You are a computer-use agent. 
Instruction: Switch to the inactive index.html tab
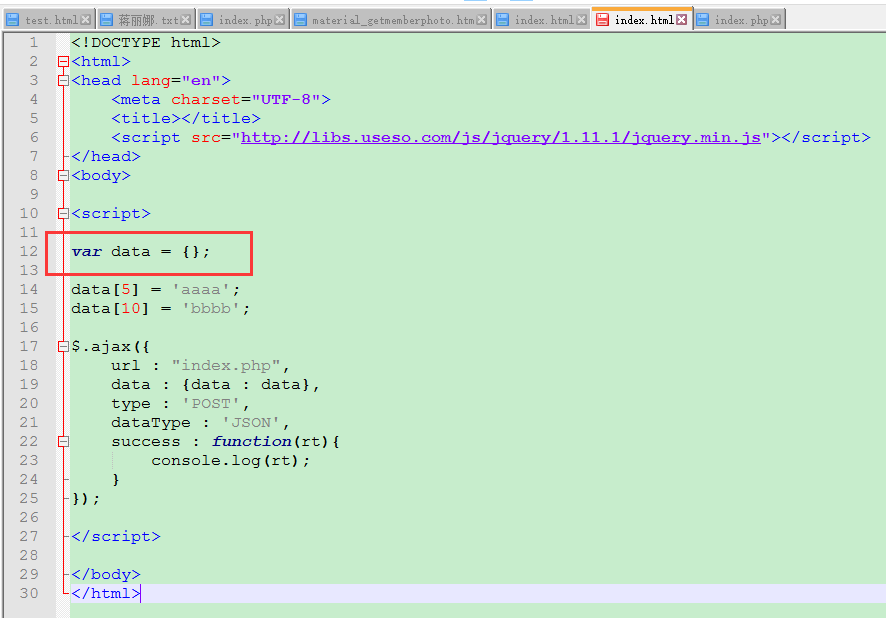point(541,20)
